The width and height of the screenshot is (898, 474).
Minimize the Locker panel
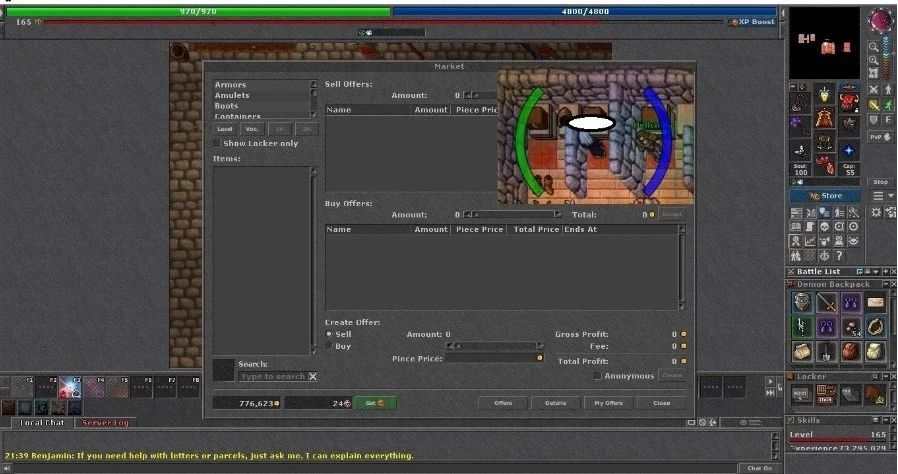(885, 377)
